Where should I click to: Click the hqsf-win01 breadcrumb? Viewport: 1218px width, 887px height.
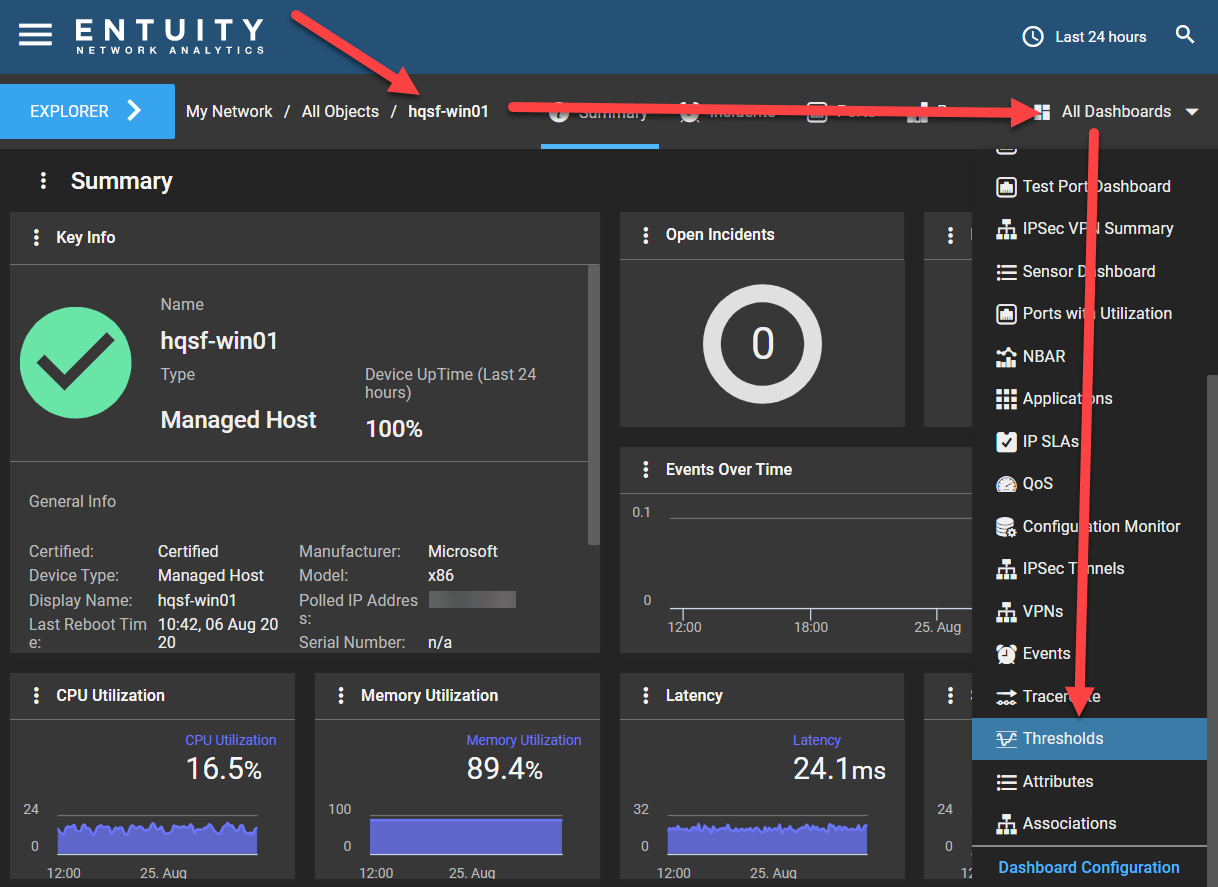pyautogui.click(x=448, y=112)
